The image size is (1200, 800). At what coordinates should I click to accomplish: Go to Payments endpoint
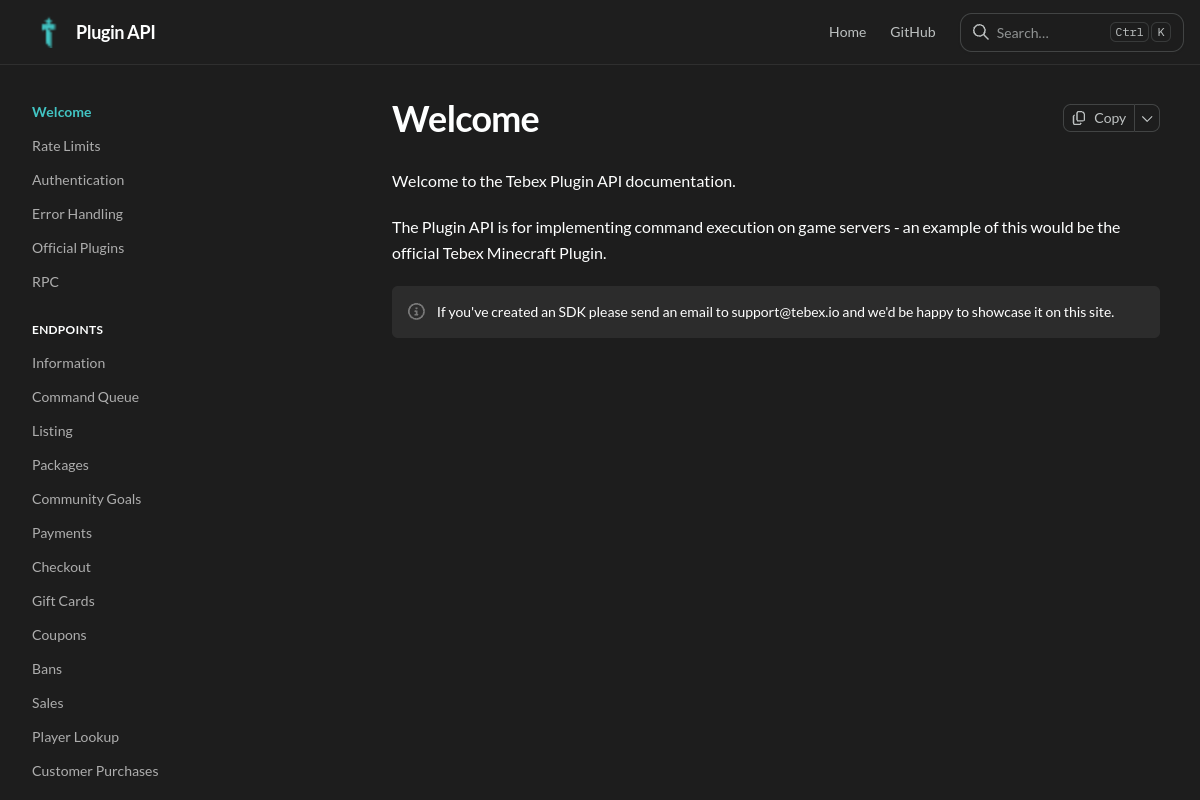coord(62,533)
